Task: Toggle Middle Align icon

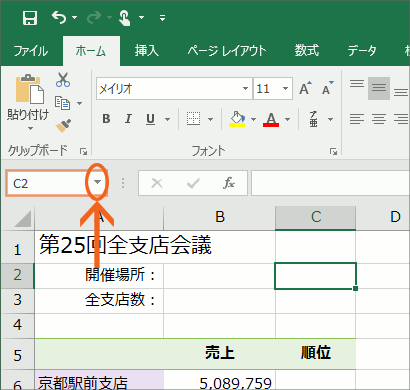Action: pos(379,88)
